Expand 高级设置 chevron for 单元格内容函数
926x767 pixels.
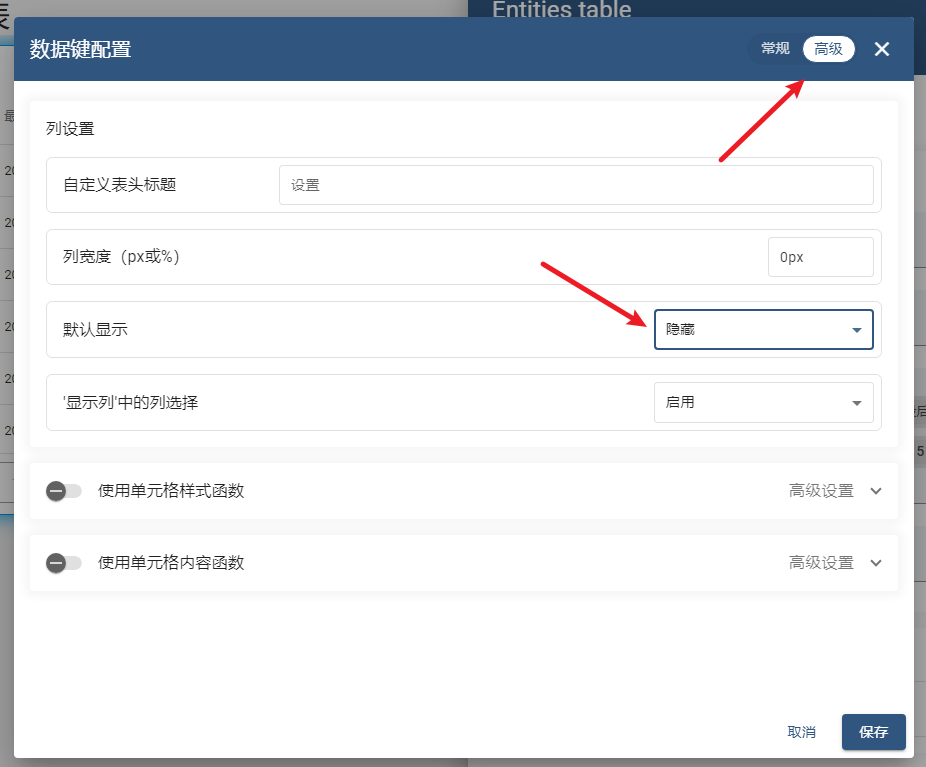[x=876, y=563]
